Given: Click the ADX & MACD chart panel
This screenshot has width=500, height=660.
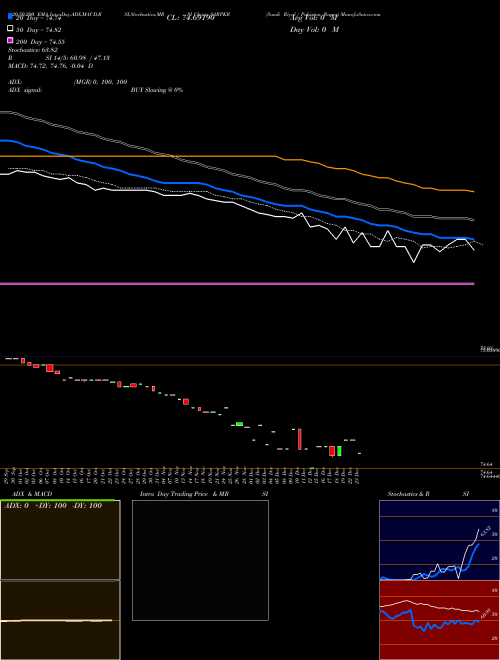Looking at the screenshot, I should pos(60,580).
